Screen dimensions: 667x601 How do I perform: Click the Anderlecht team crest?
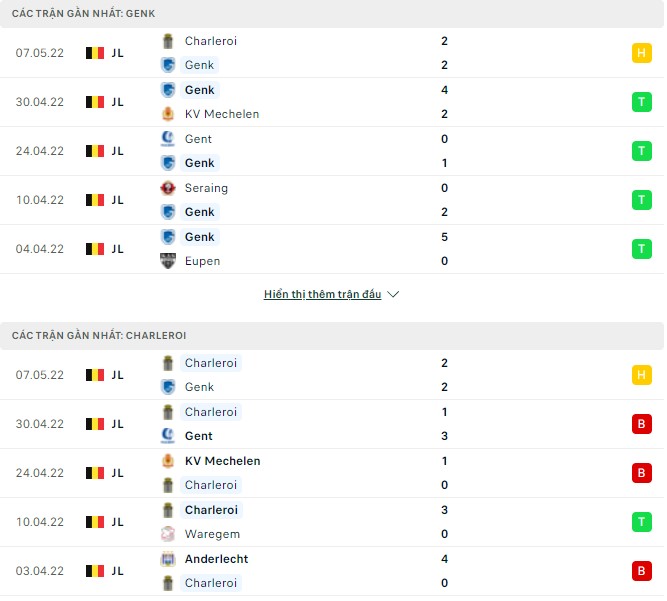click(168, 559)
